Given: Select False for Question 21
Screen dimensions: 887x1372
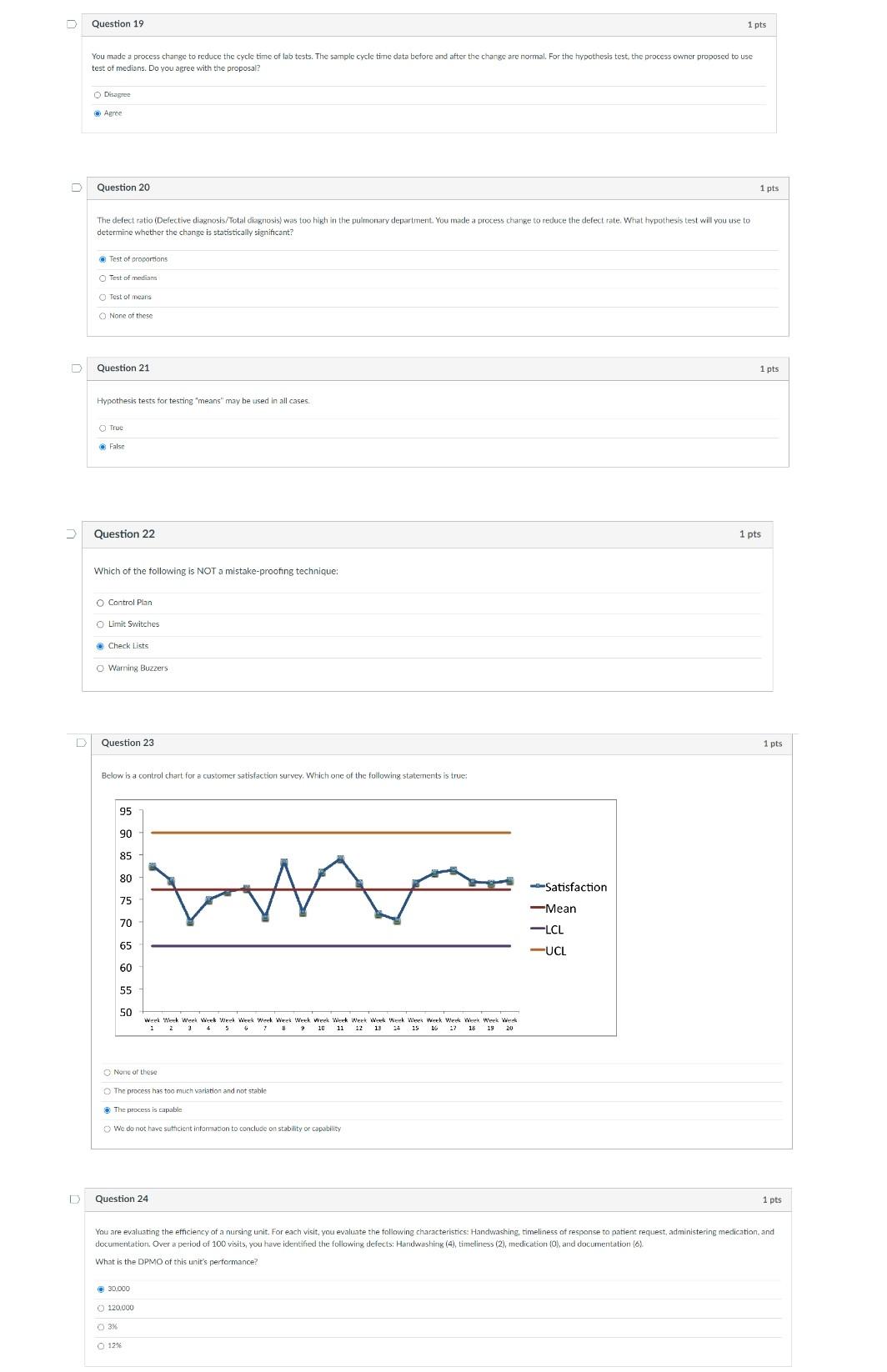Looking at the screenshot, I should pyautogui.click(x=103, y=447).
